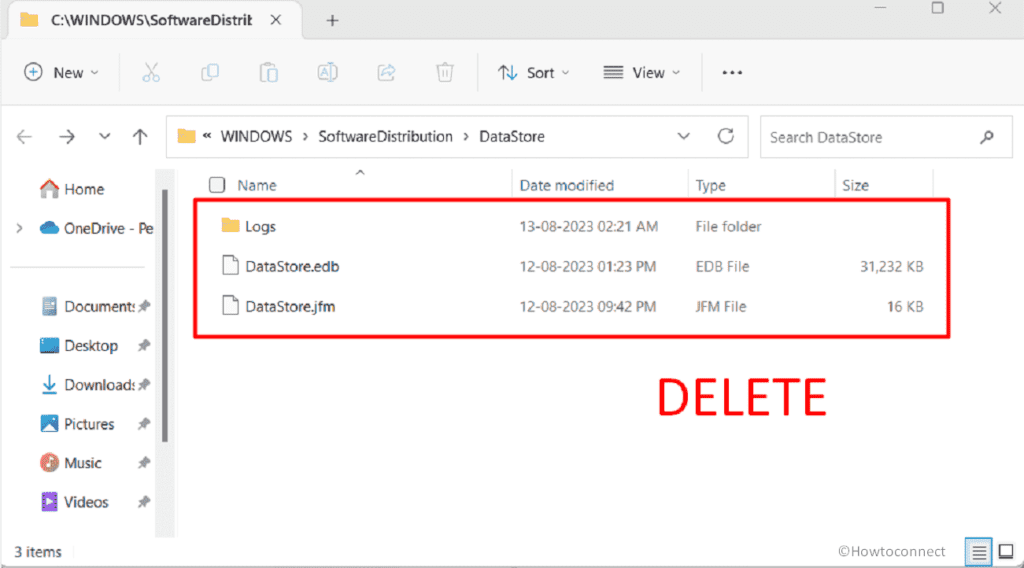Show hidden path with double chevron
The image size is (1024, 568).
click(207, 136)
